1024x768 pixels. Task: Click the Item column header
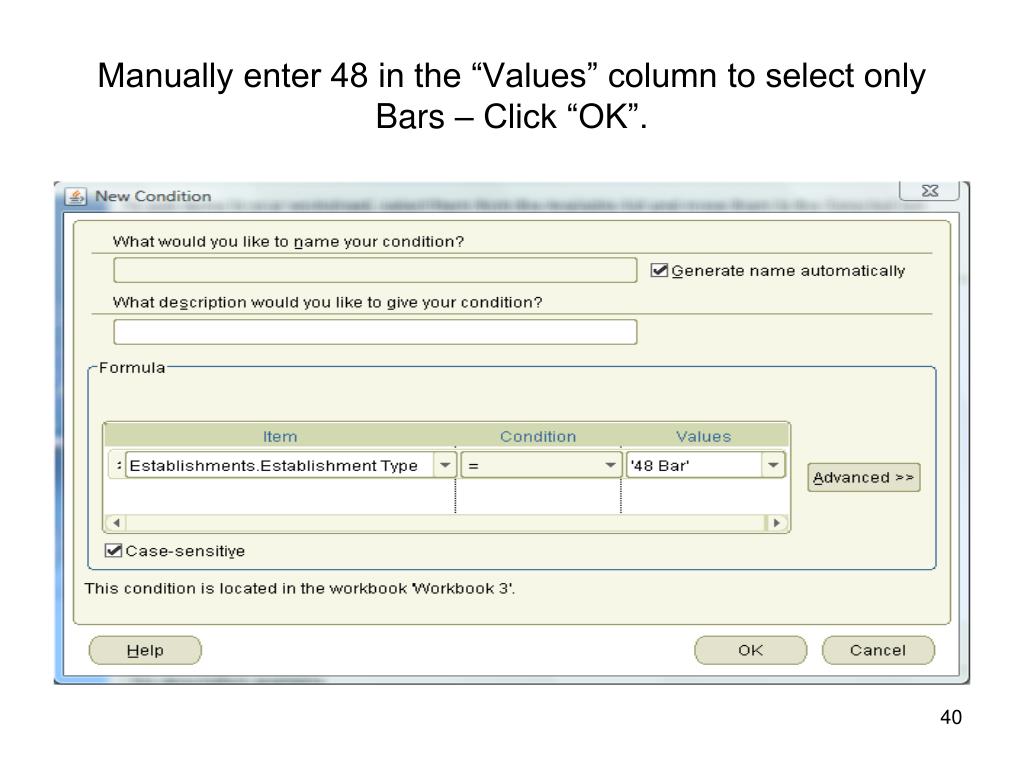tap(280, 436)
